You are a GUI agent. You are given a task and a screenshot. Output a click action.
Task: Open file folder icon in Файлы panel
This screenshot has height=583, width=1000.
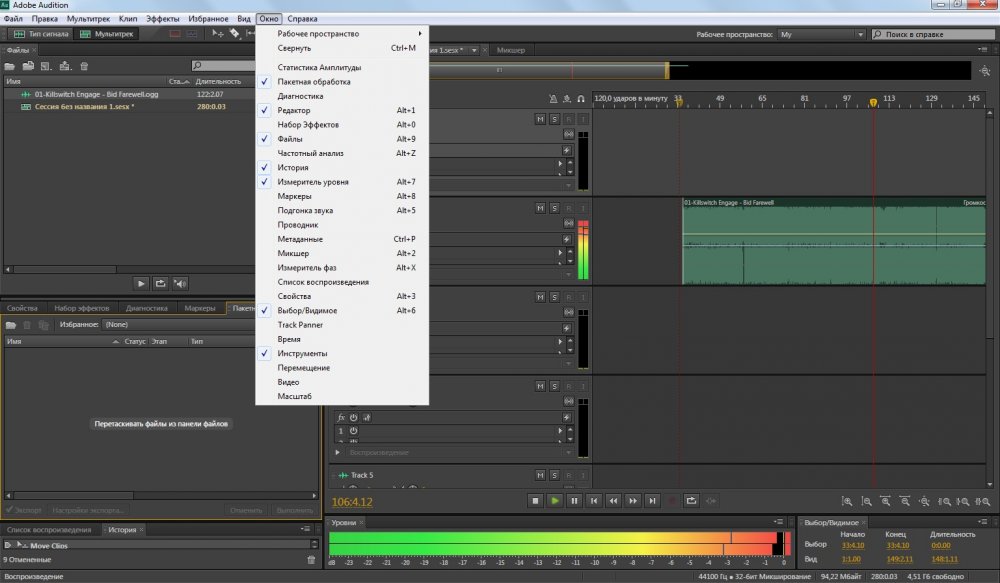tap(10, 66)
